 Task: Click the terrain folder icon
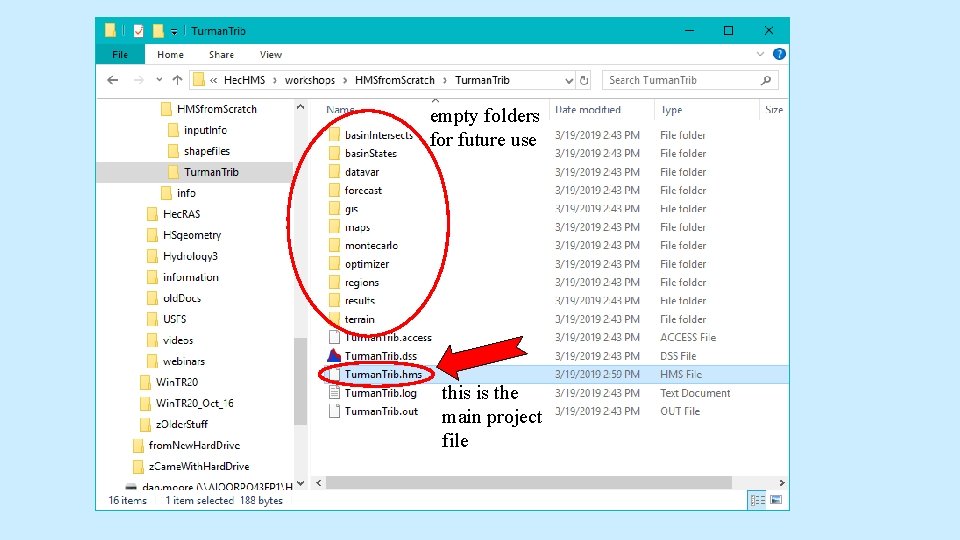(334, 319)
